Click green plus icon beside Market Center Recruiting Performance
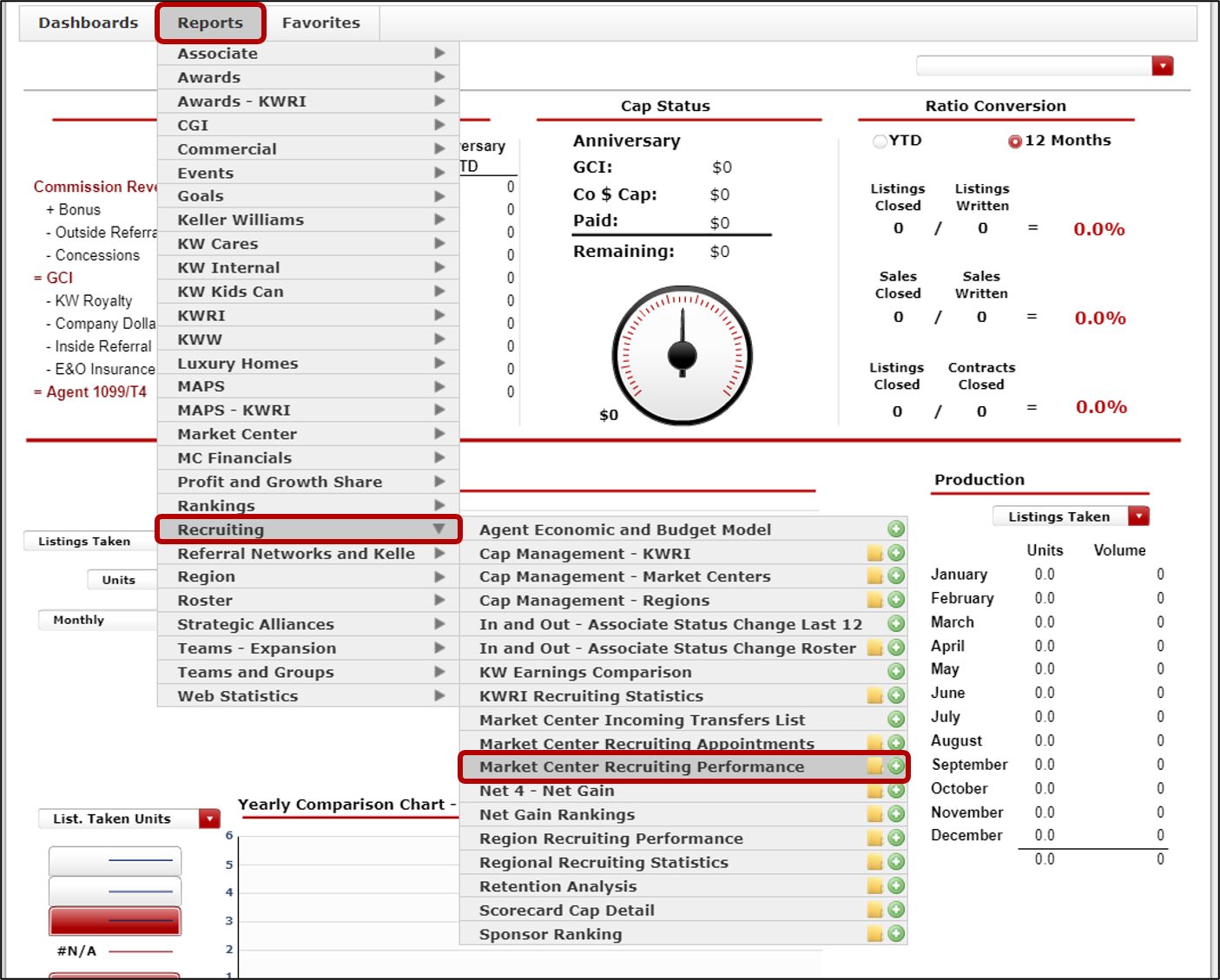 point(896,766)
